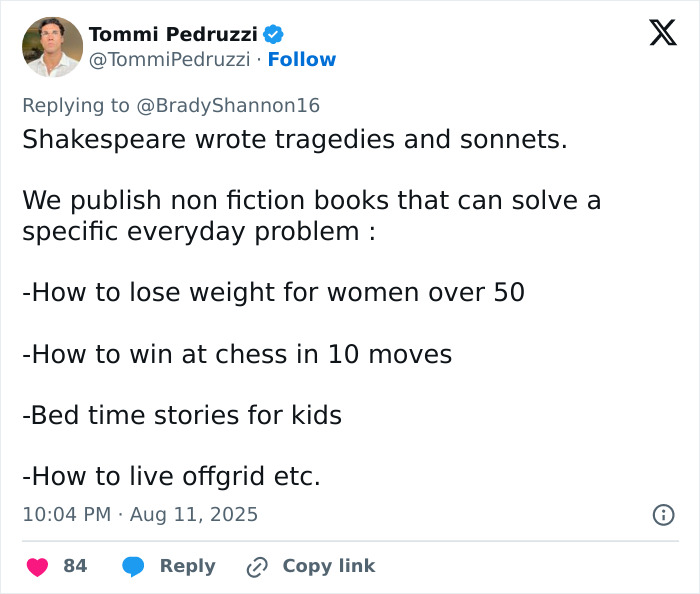Click the "Bed time stories for kids" line

pos(182,415)
